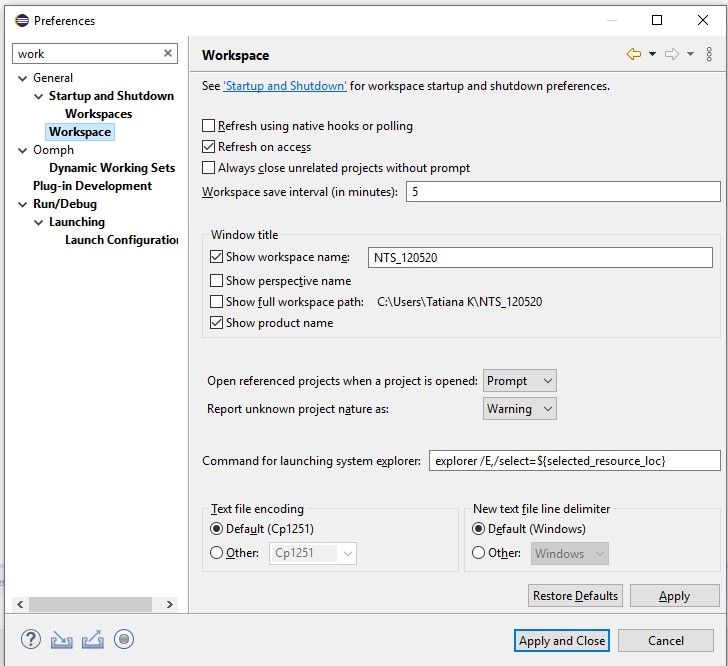Collapse the Run/Debug tree node
The height and width of the screenshot is (666, 728).
point(22,204)
